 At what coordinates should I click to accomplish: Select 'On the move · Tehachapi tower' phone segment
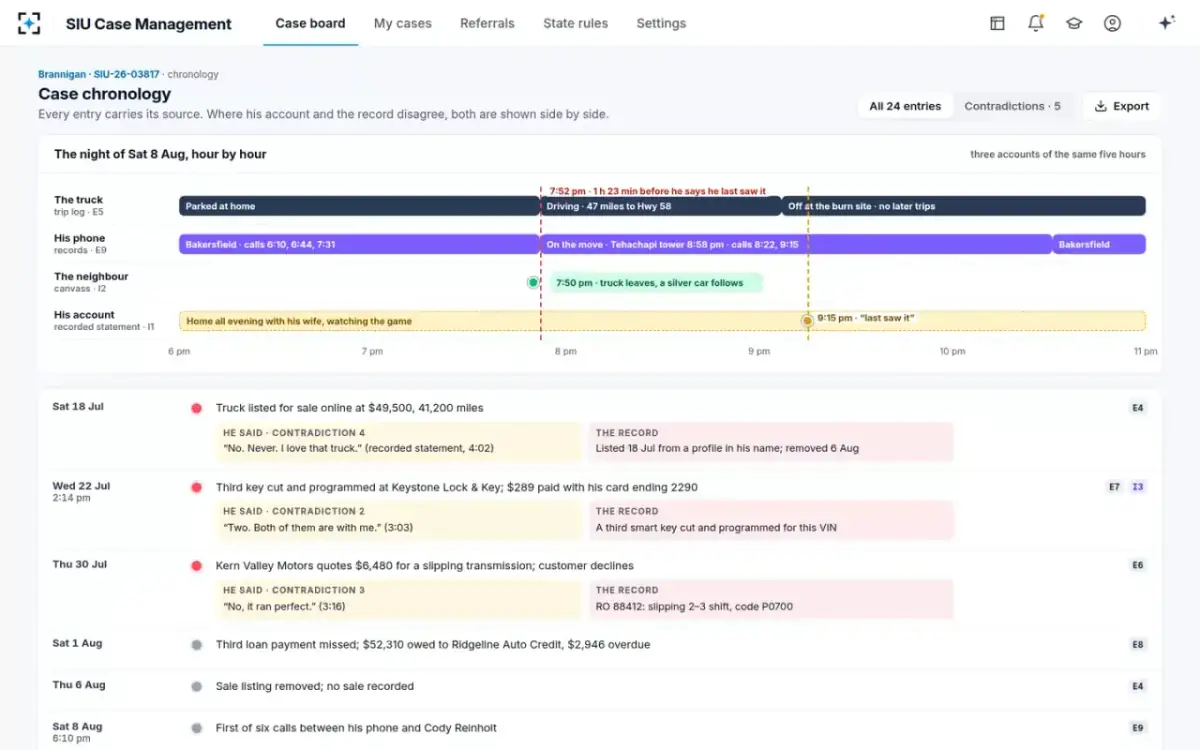pyautogui.click(x=796, y=244)
